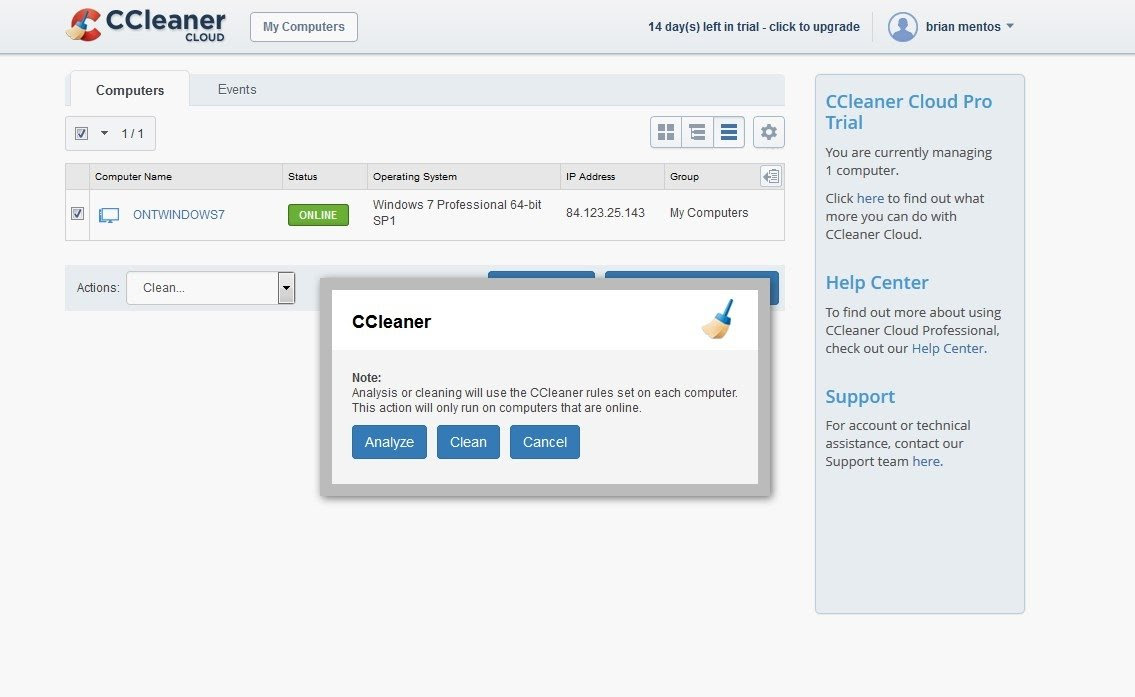Viewport: 1135px width, 697px height.
Task: Open the Help Center link
Action: point(948,348)
